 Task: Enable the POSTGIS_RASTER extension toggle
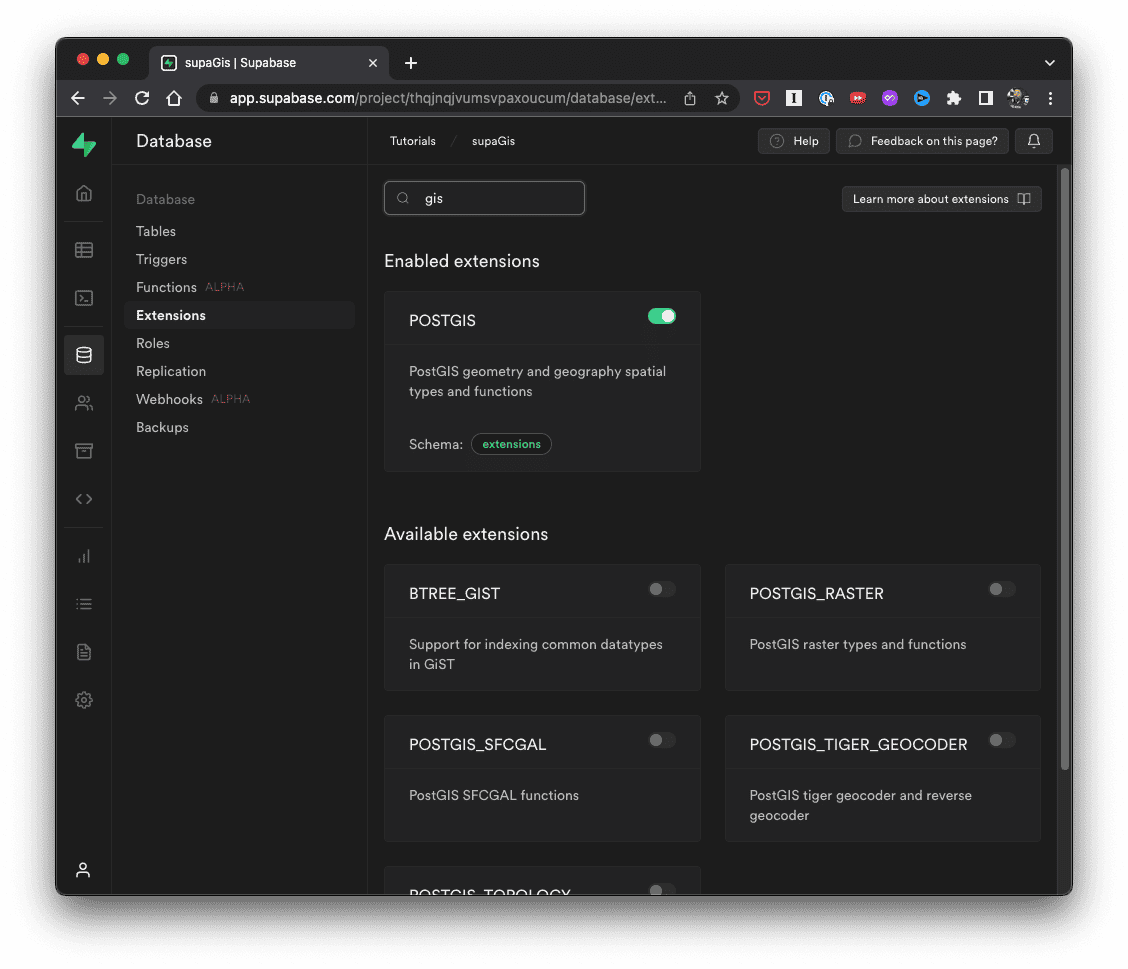click(1001, 589)
